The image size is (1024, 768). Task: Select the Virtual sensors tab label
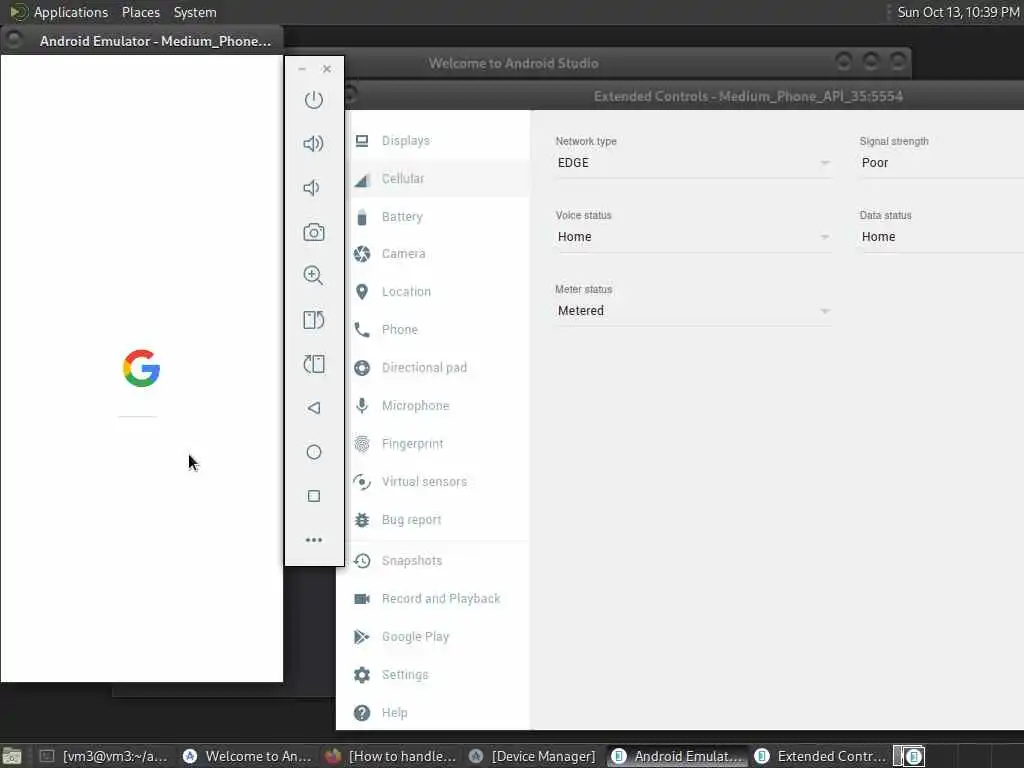(x=424, y=482)
